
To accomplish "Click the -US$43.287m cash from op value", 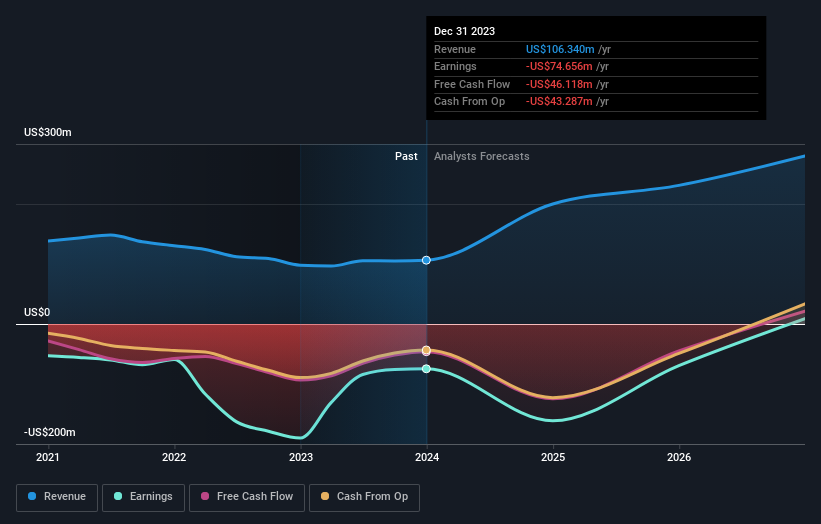I will pyautogui.click(x=559, y=102).
